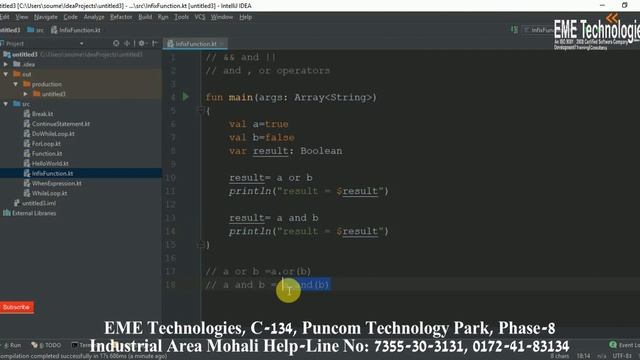This screenshot has width=640, height=360.
Task: Click the collapse all icon in Project panel
Action: pos(127,43)
